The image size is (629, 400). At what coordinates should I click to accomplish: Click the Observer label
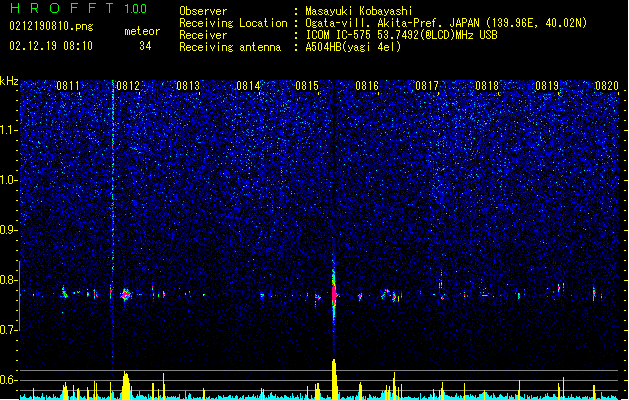(203, 11)
